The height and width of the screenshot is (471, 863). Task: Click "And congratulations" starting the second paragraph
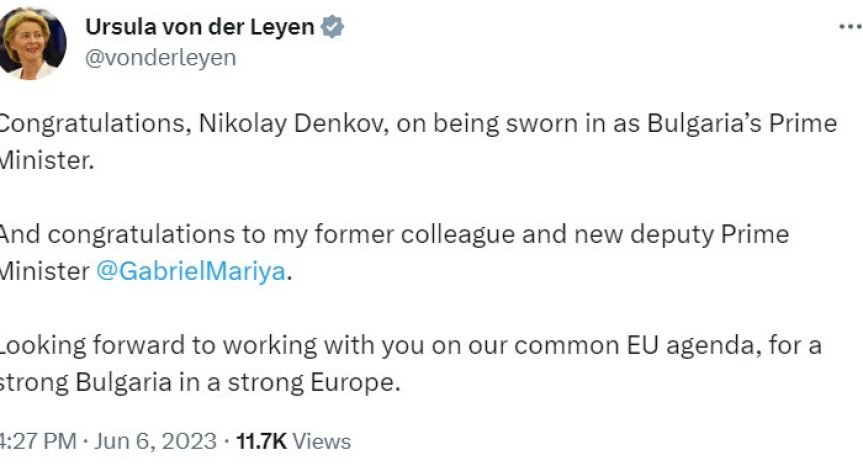(x=105, y=235)
